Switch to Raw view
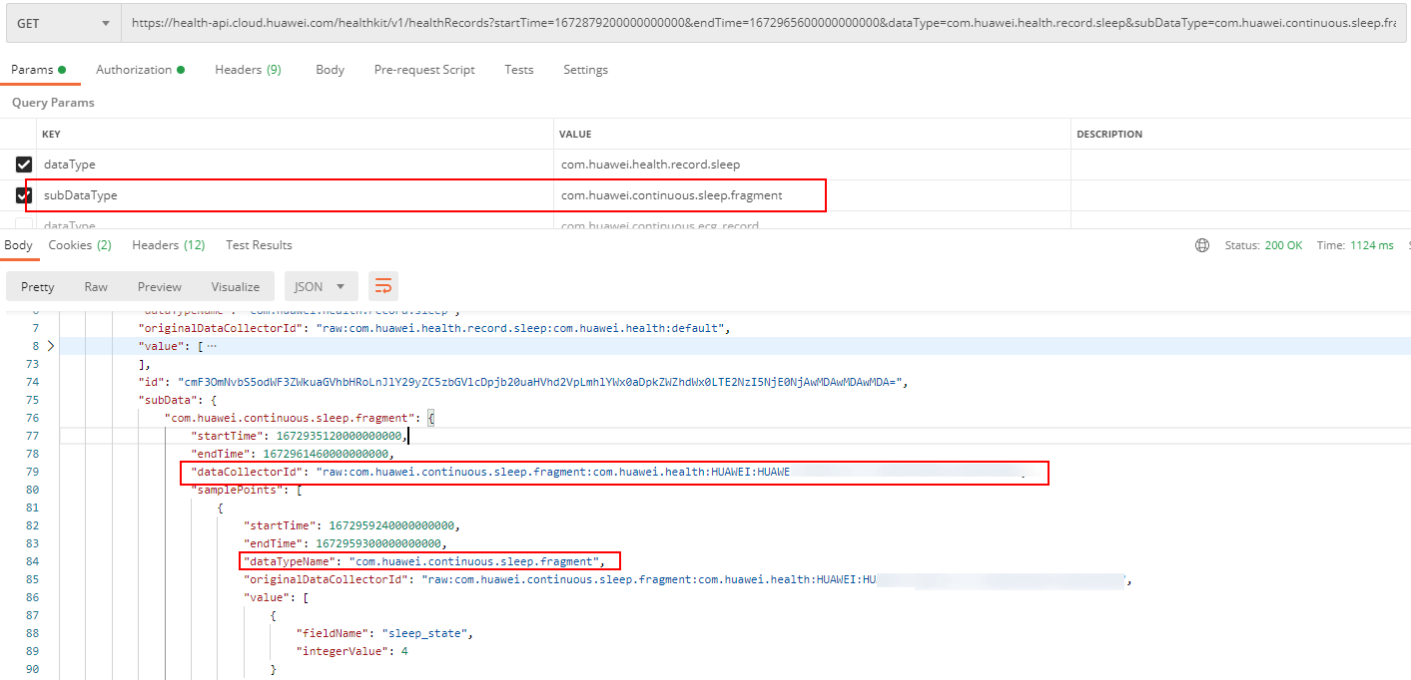 click(96, 287)
